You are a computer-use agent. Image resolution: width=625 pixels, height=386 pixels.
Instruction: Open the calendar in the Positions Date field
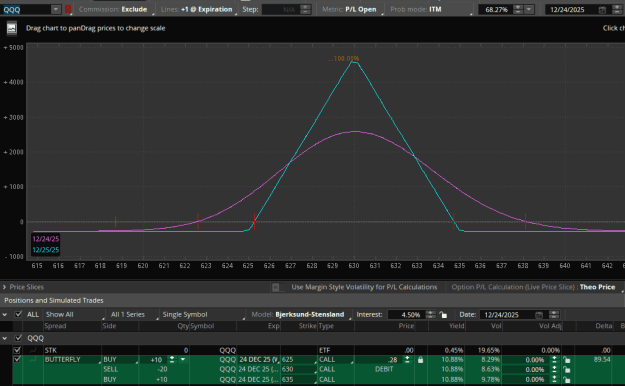pyautogui.click(x=539, y=315)
